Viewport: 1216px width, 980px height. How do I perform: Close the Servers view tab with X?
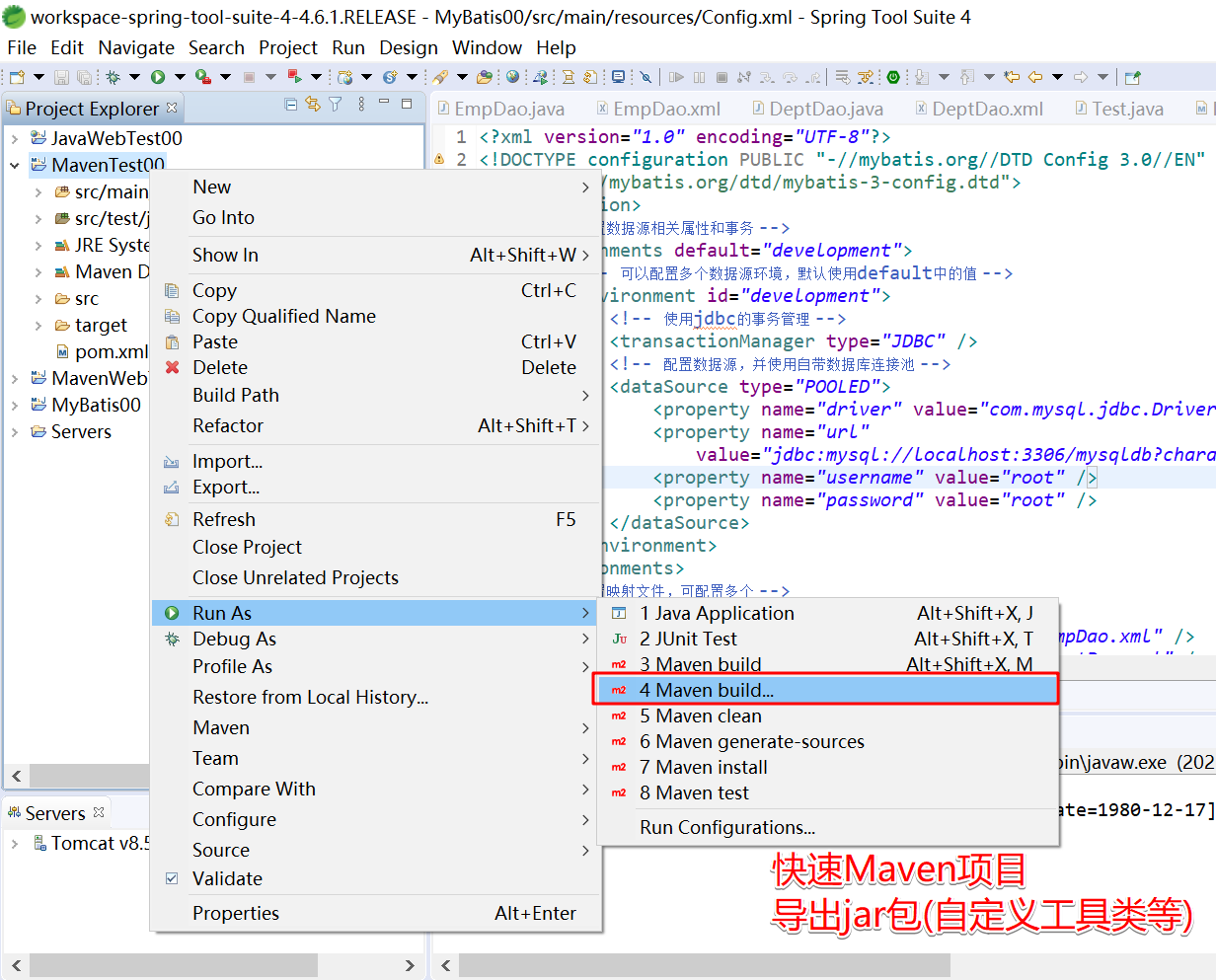pos(99,812)
